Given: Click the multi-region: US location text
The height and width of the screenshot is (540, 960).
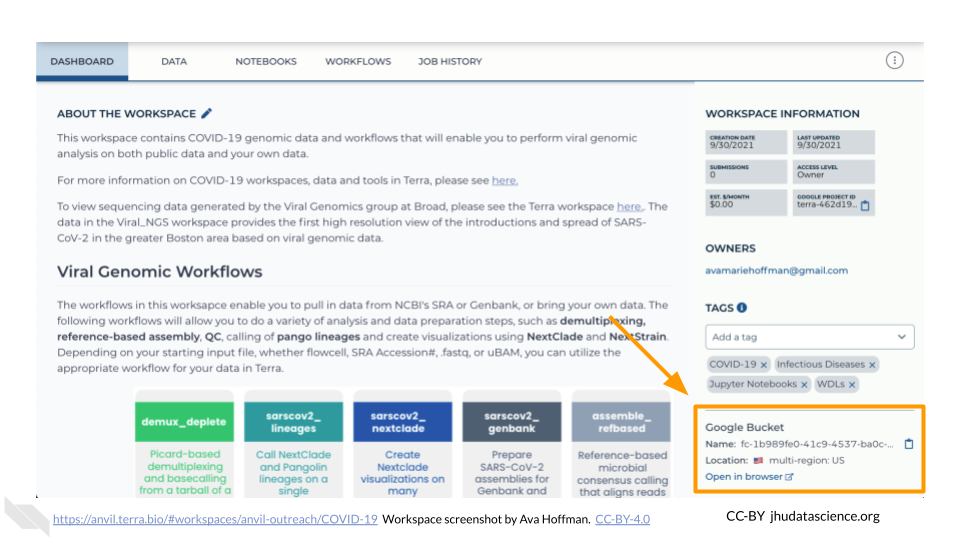Looking at the screenshot, I should 806,460.
